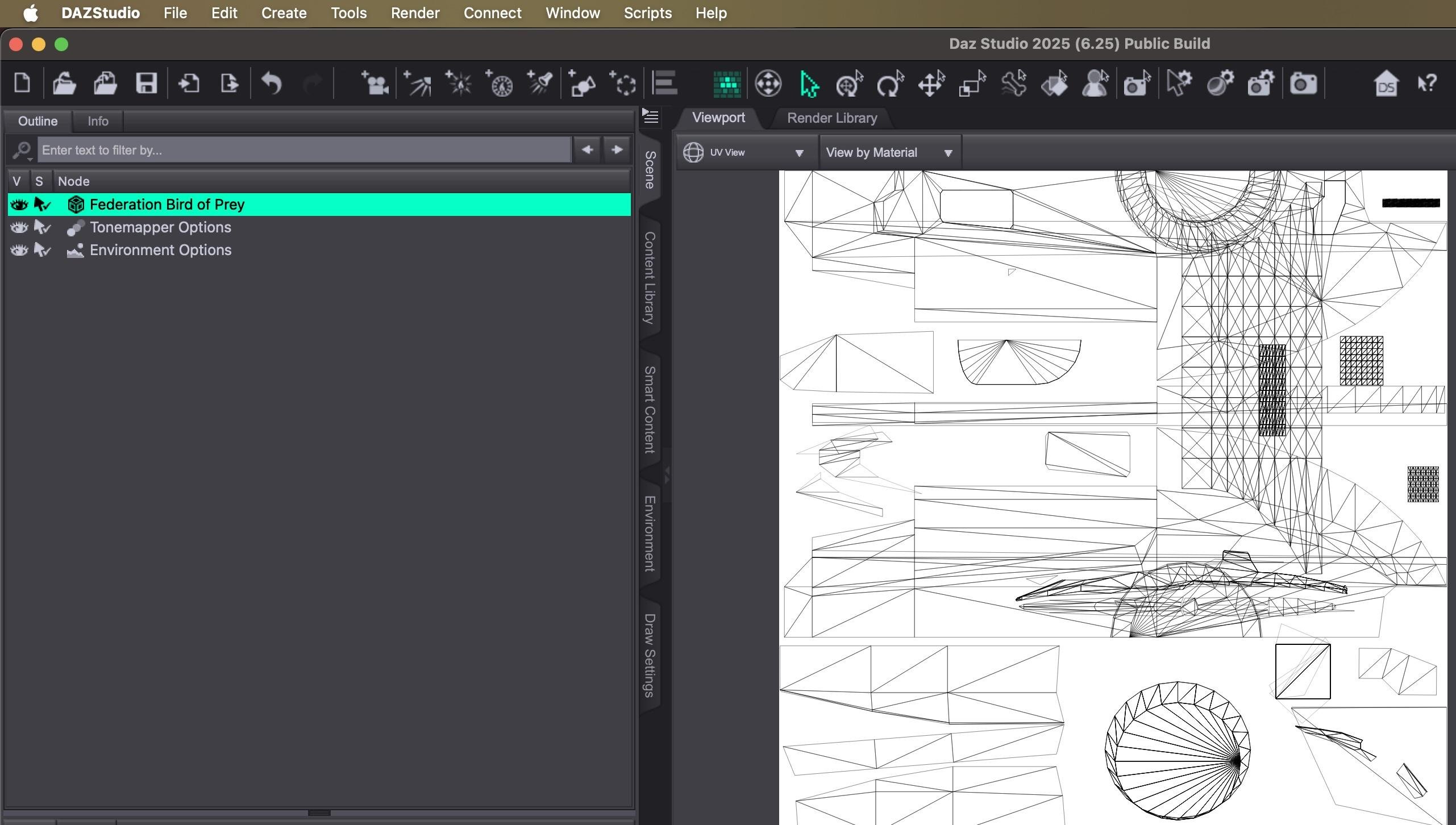Click the New Scene file icon
Image resolution: width=1456 pixels, height=825 pixels.
tap(22, 84)
